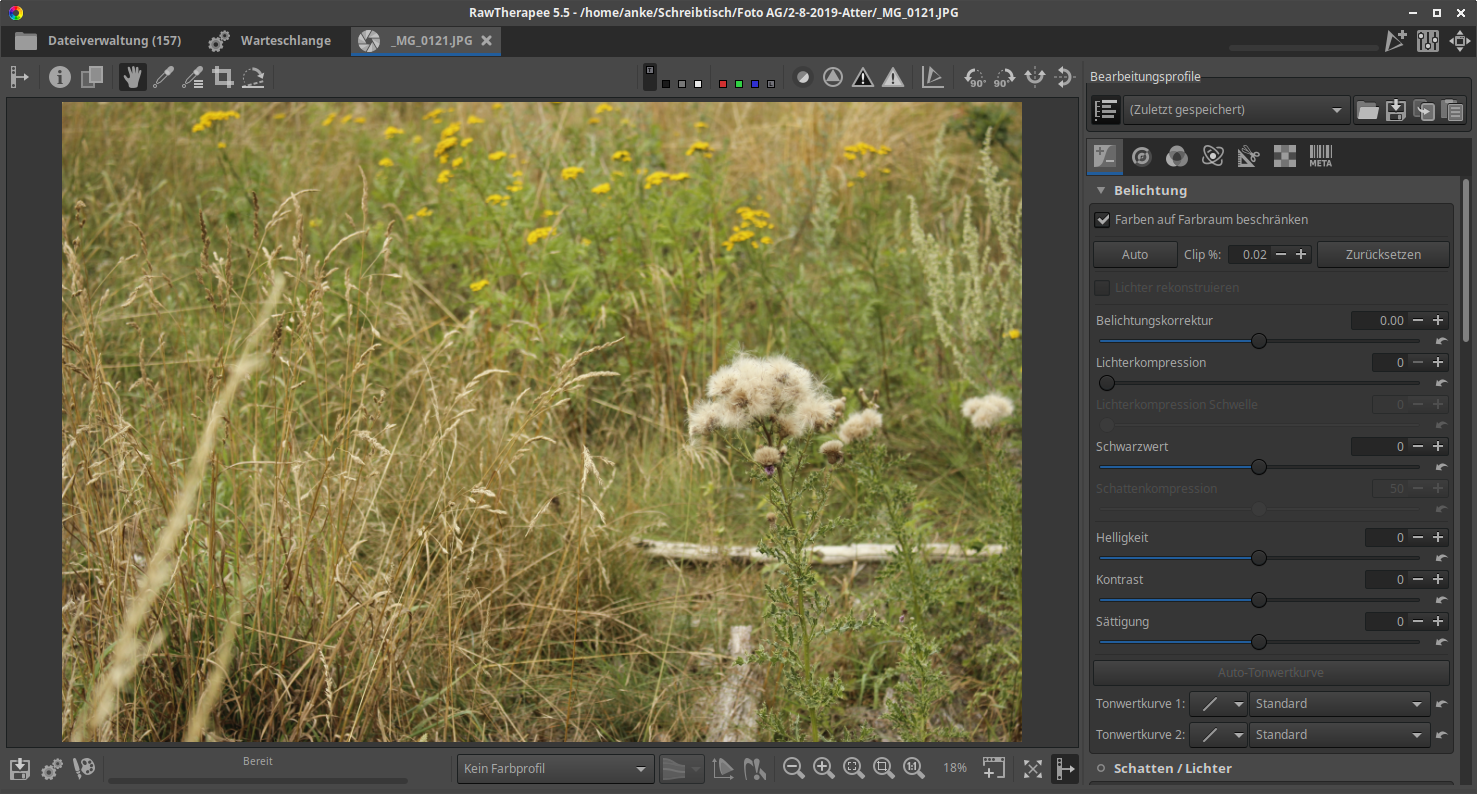
Task: Rotate image 90° to the left
Action: tap(974, 77)
